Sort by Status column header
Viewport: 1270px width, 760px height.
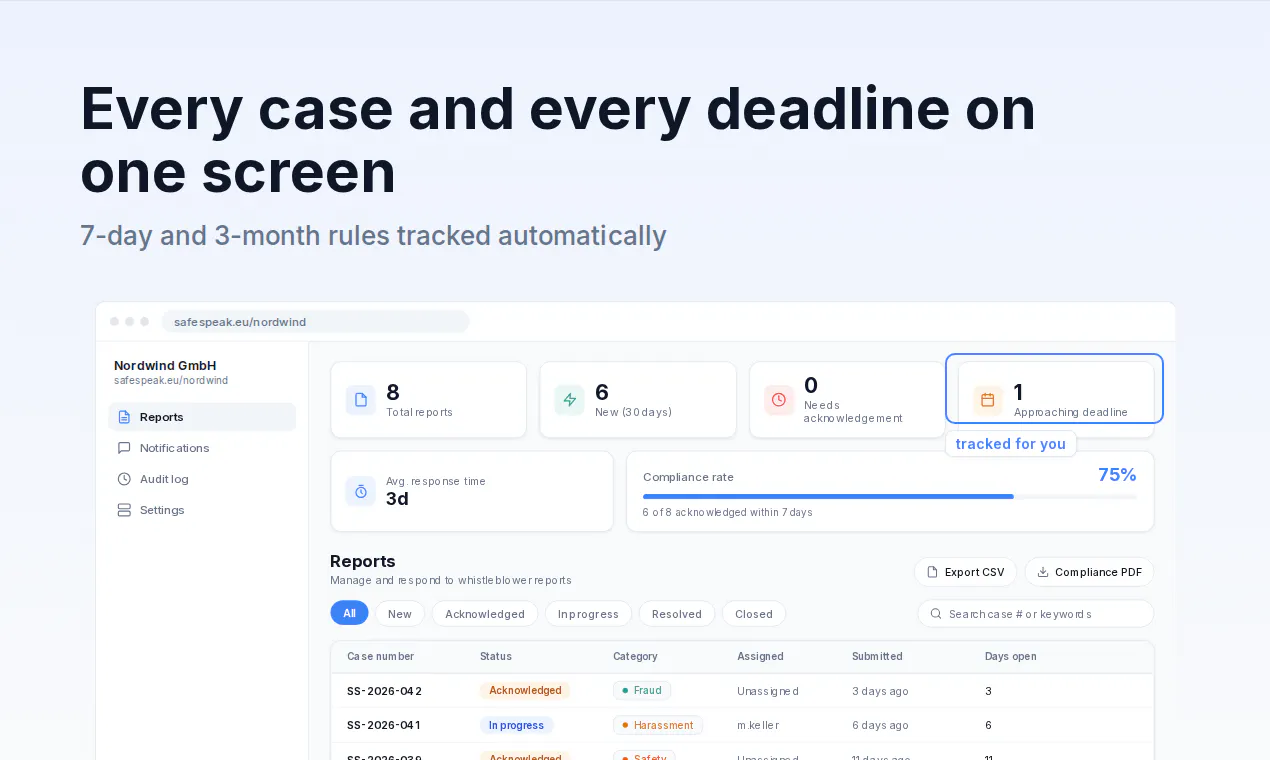496,657
